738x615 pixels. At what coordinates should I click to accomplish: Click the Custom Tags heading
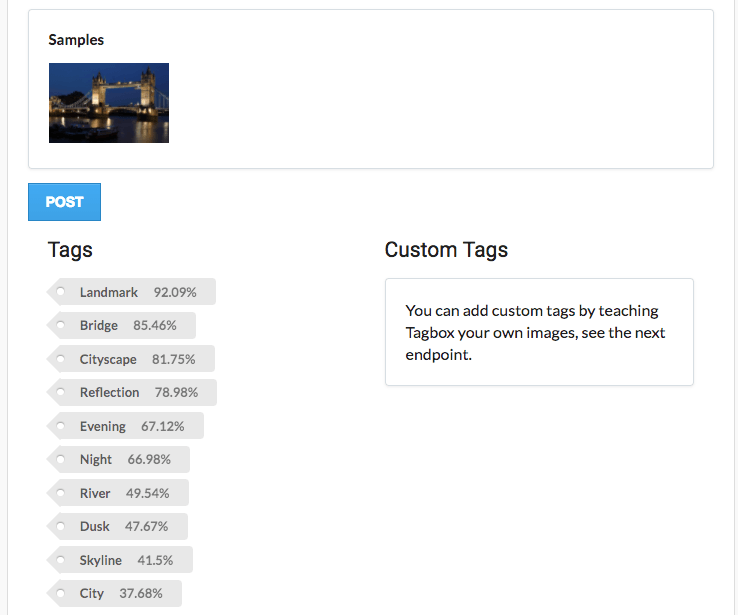(x=446, y=250)
